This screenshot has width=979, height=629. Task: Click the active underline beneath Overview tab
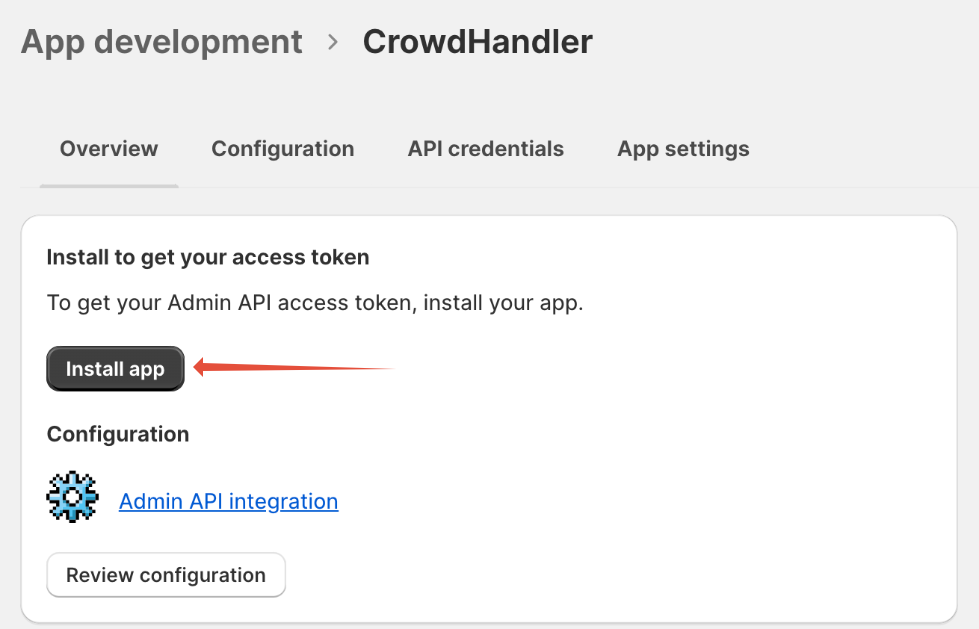point(109,186)
